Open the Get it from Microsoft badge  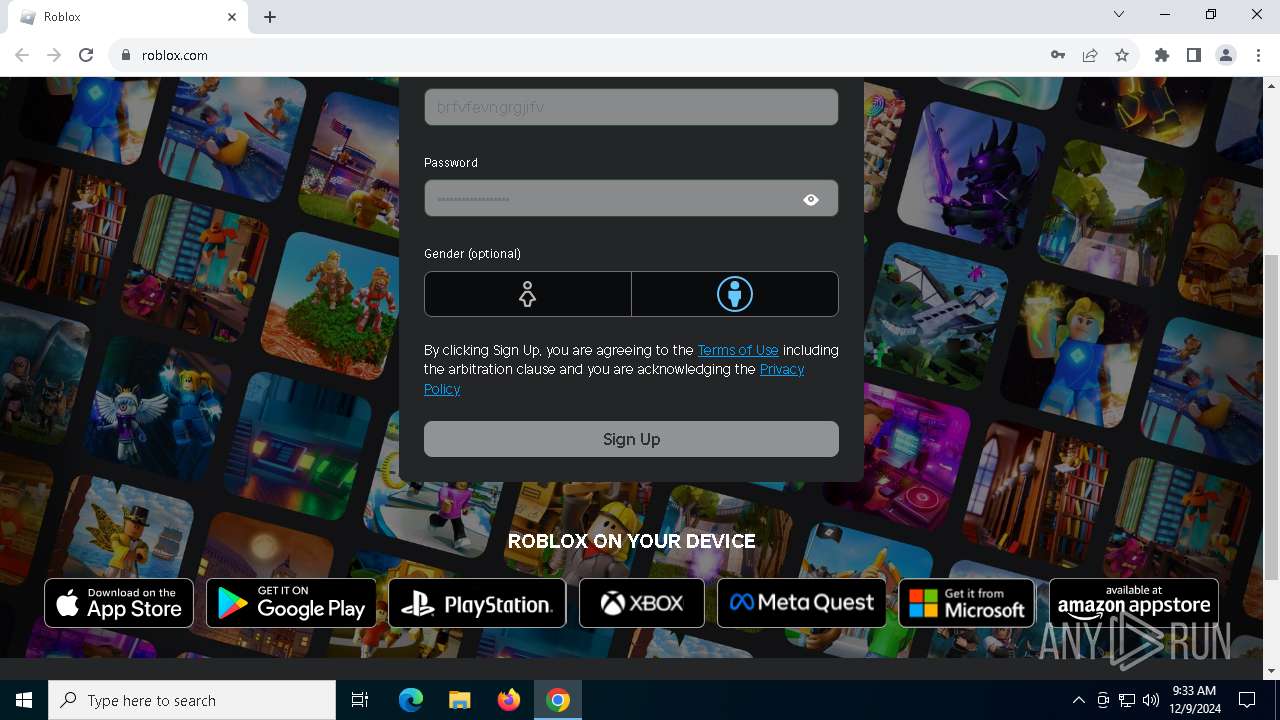[967, 603]
